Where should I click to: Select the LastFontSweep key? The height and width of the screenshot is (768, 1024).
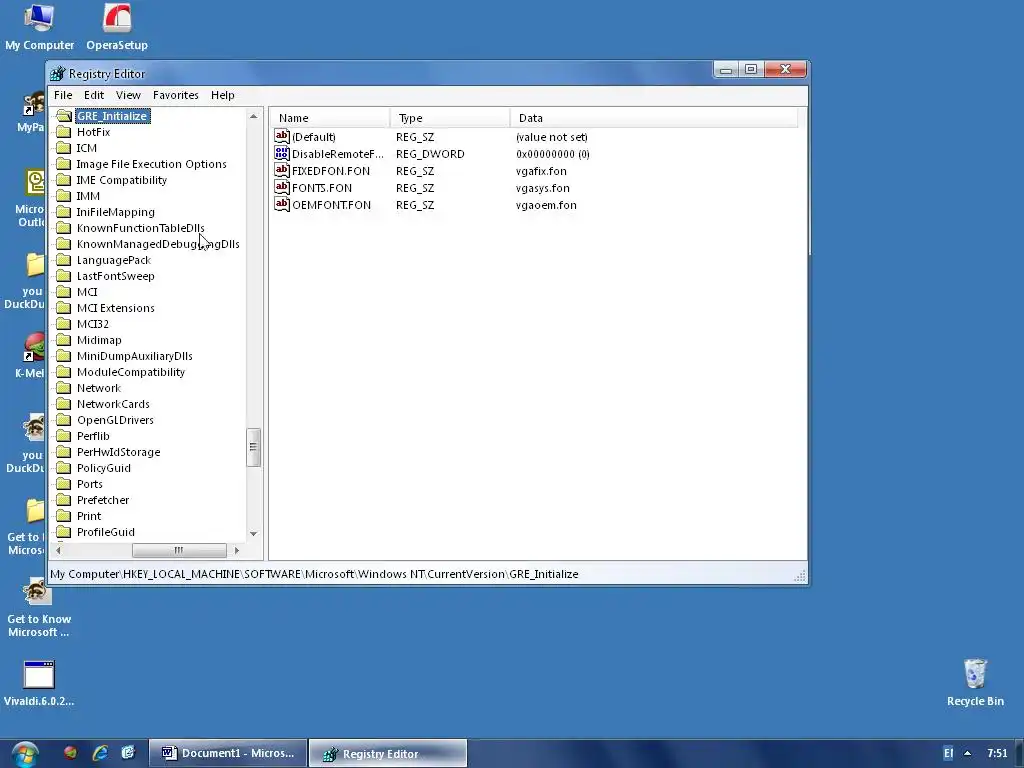(x=116, y=276)
